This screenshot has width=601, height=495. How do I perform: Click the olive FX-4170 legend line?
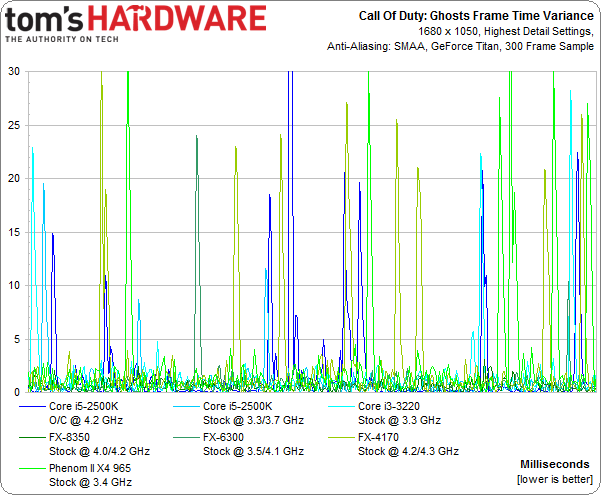[341, 437]
